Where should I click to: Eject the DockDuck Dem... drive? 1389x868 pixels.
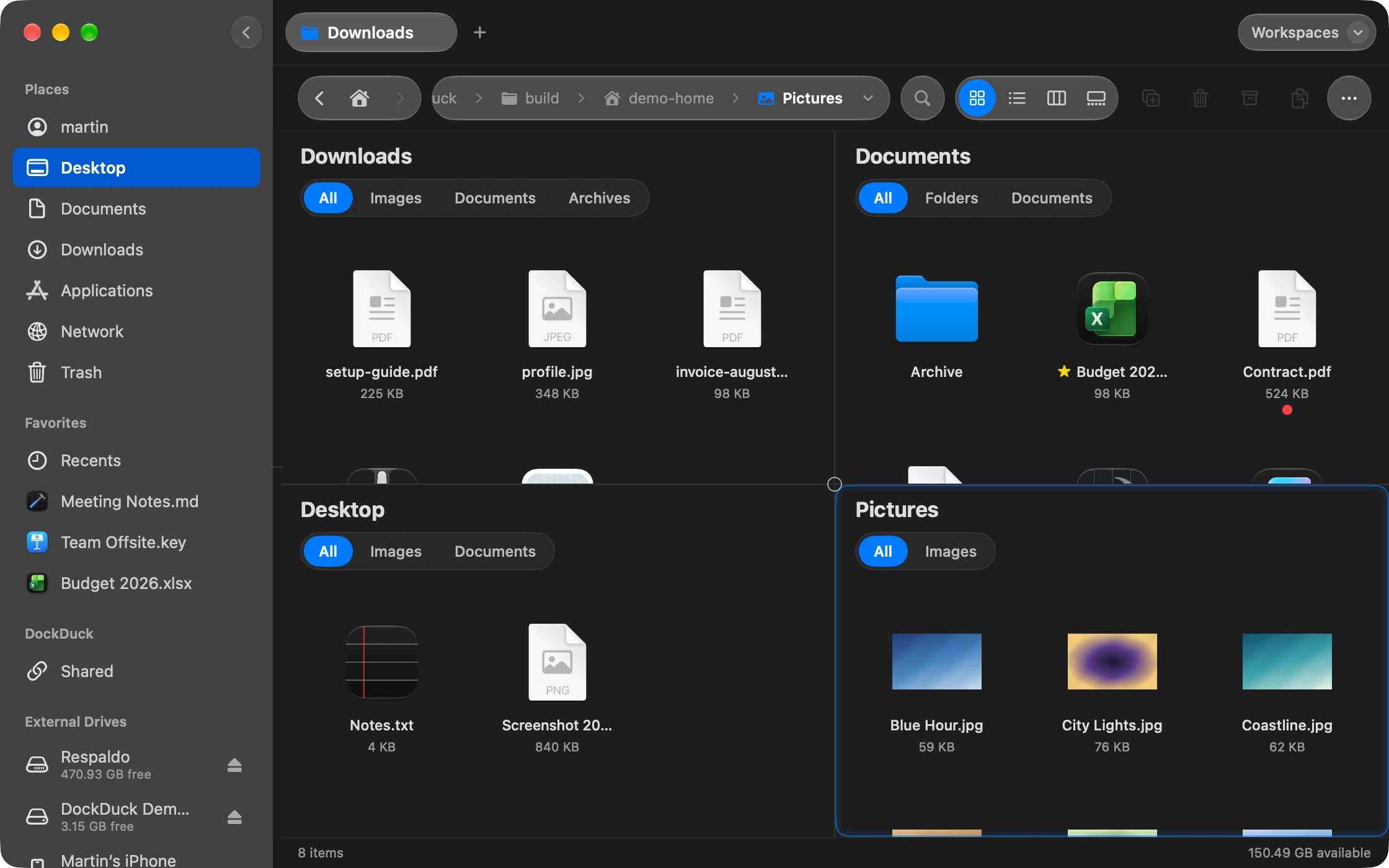(x=234, y=817)
